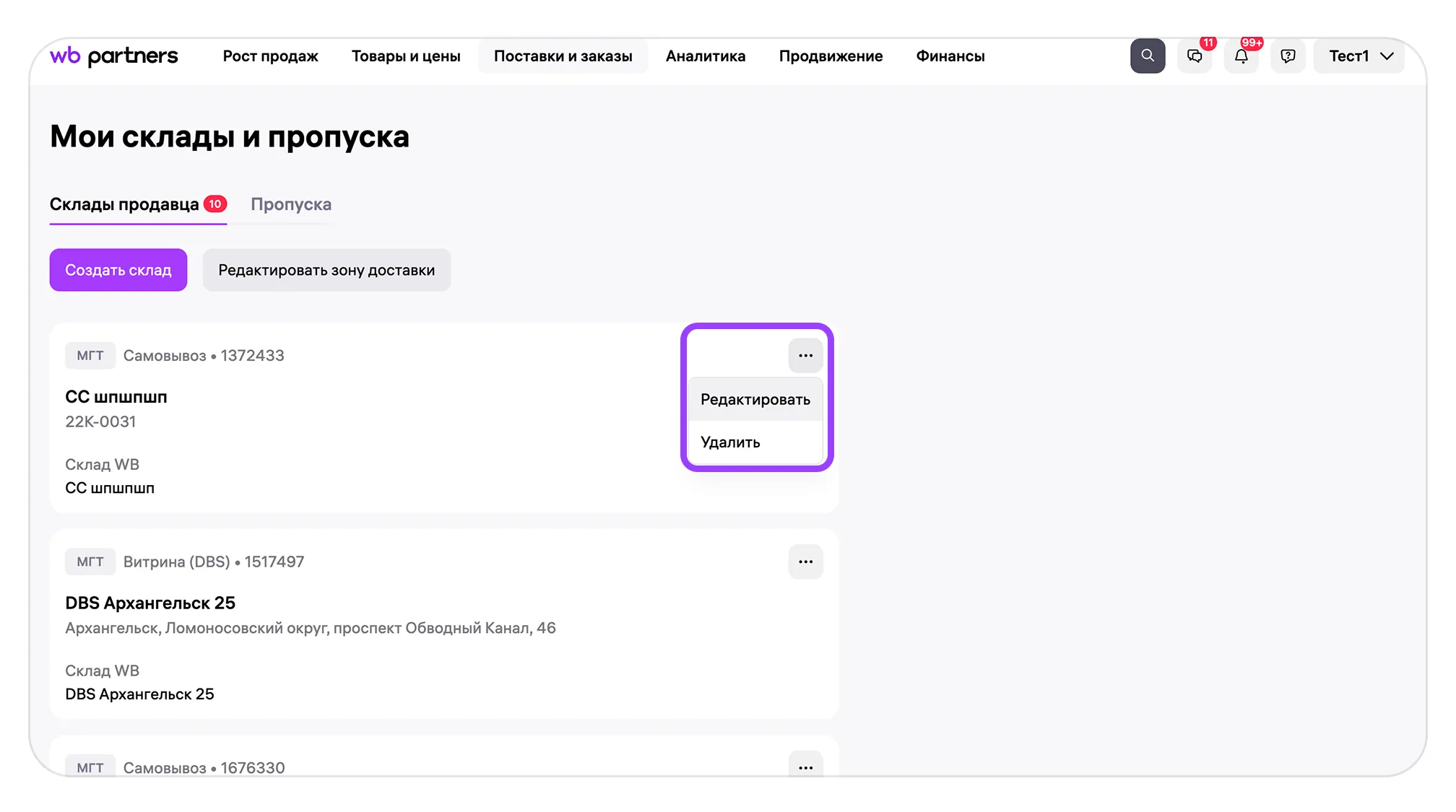Click the Создать склад button

pyautogui.click(x=118, y=270)
